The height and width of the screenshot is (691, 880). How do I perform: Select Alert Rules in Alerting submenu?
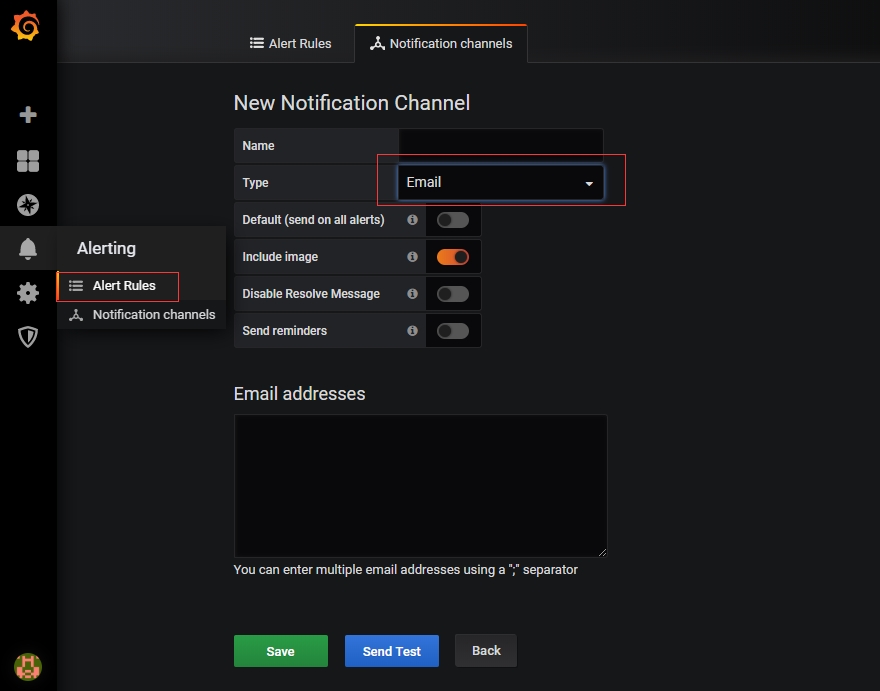coord(124,286)
